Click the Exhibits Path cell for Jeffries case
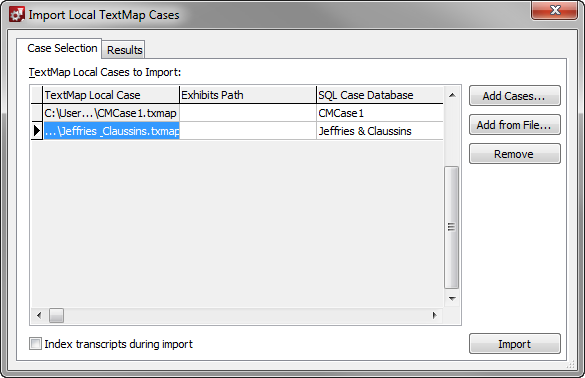This screenshot has width=585, height=378. (x=248, y=131)
